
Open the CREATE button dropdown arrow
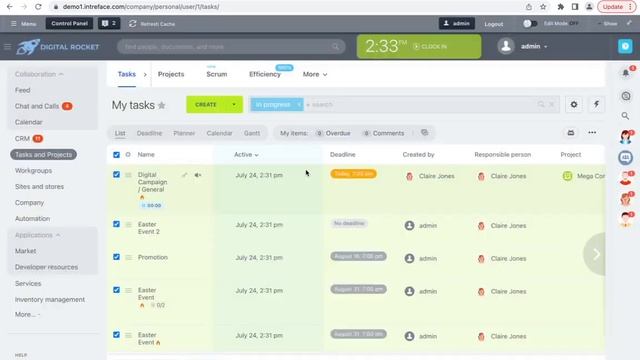pos(234,104)
